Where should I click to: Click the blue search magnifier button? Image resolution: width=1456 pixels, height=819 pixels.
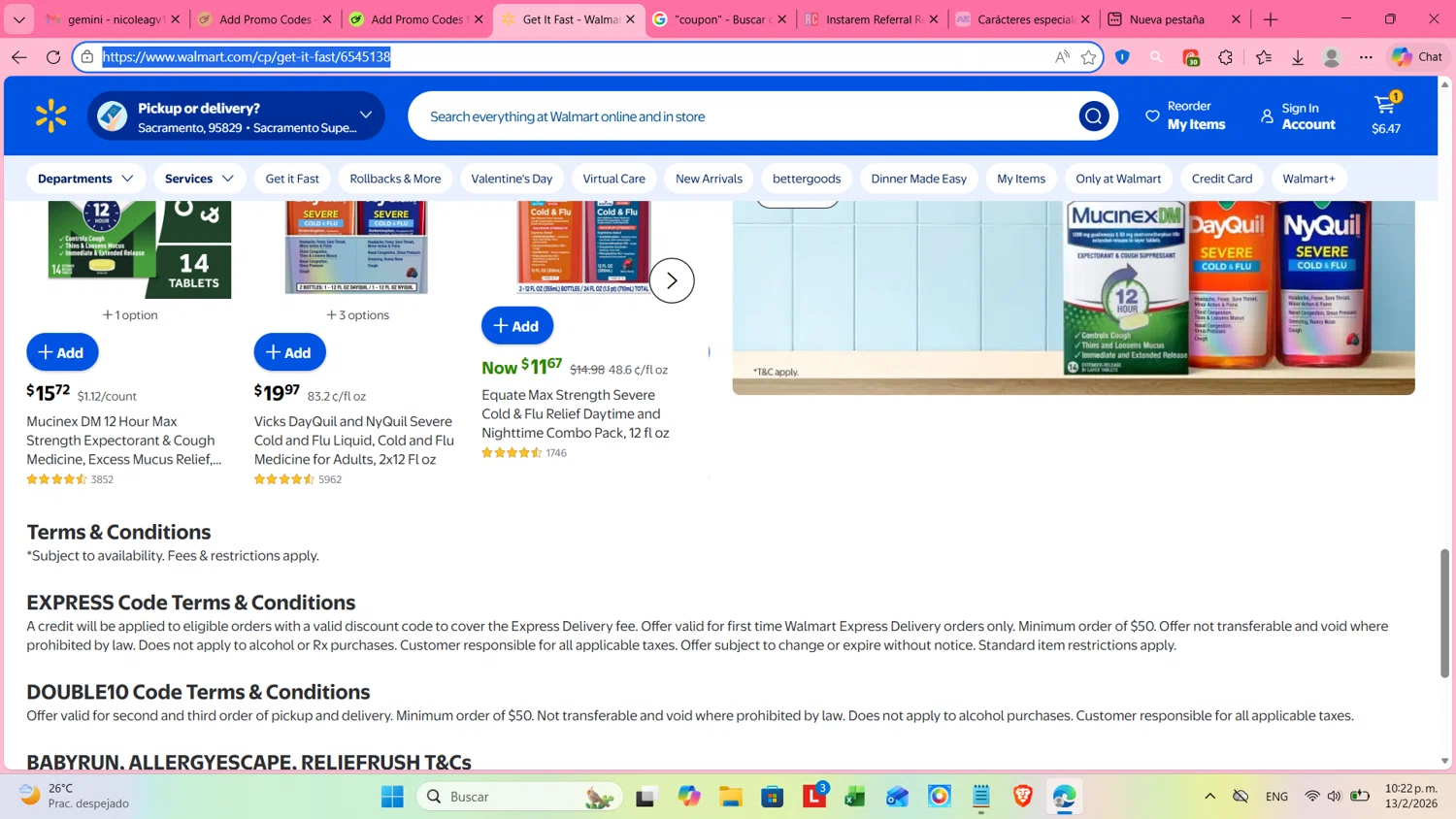[1093, 116]
